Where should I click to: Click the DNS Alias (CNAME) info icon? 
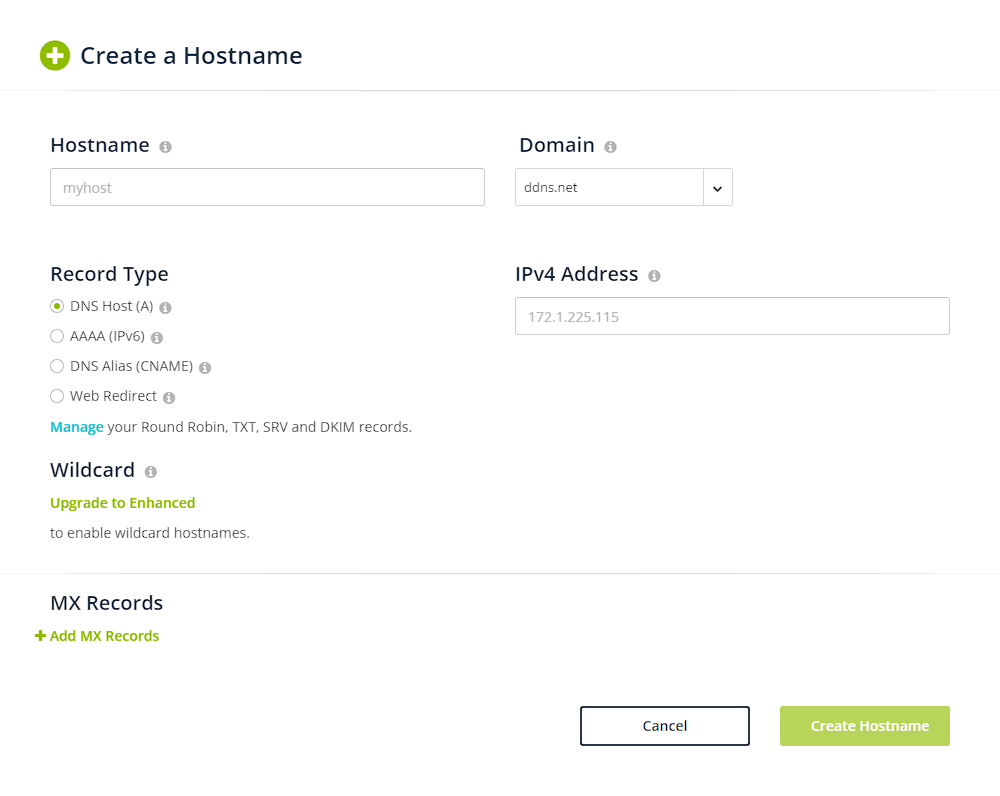(x=205, y=368)
